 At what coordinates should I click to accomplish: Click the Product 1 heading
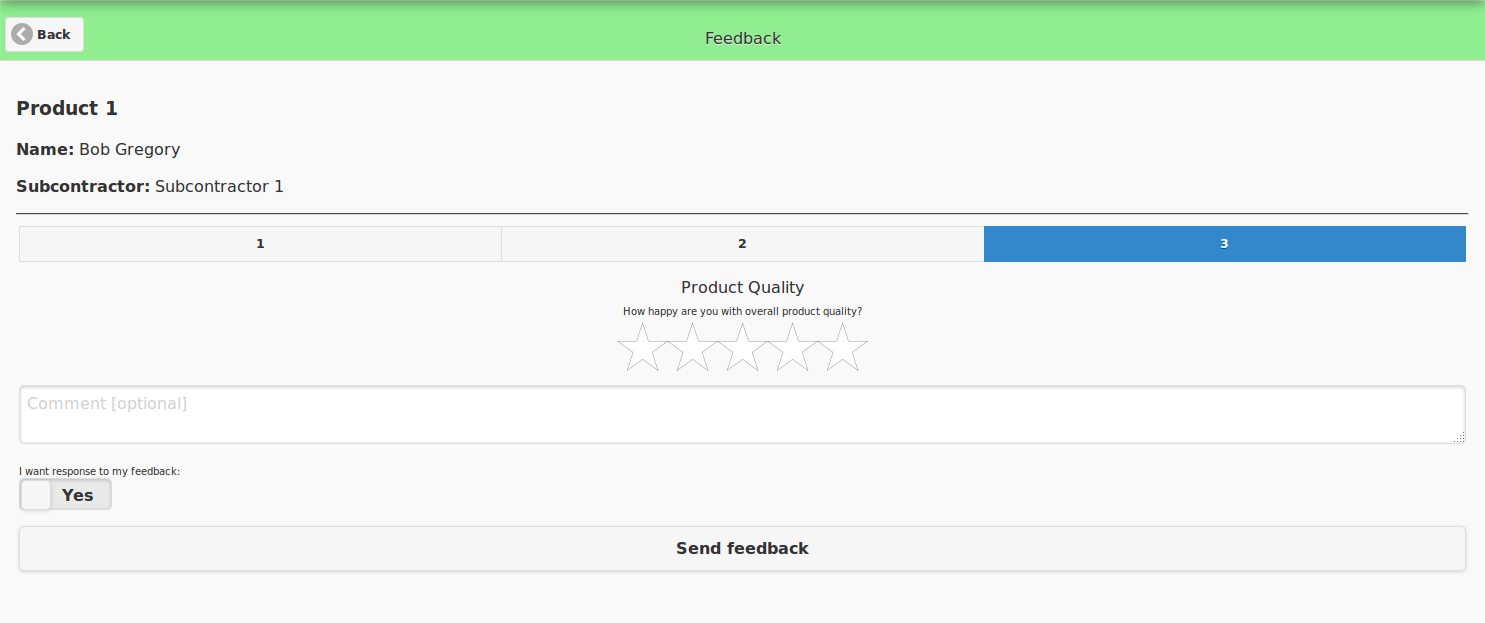[67, 108]
